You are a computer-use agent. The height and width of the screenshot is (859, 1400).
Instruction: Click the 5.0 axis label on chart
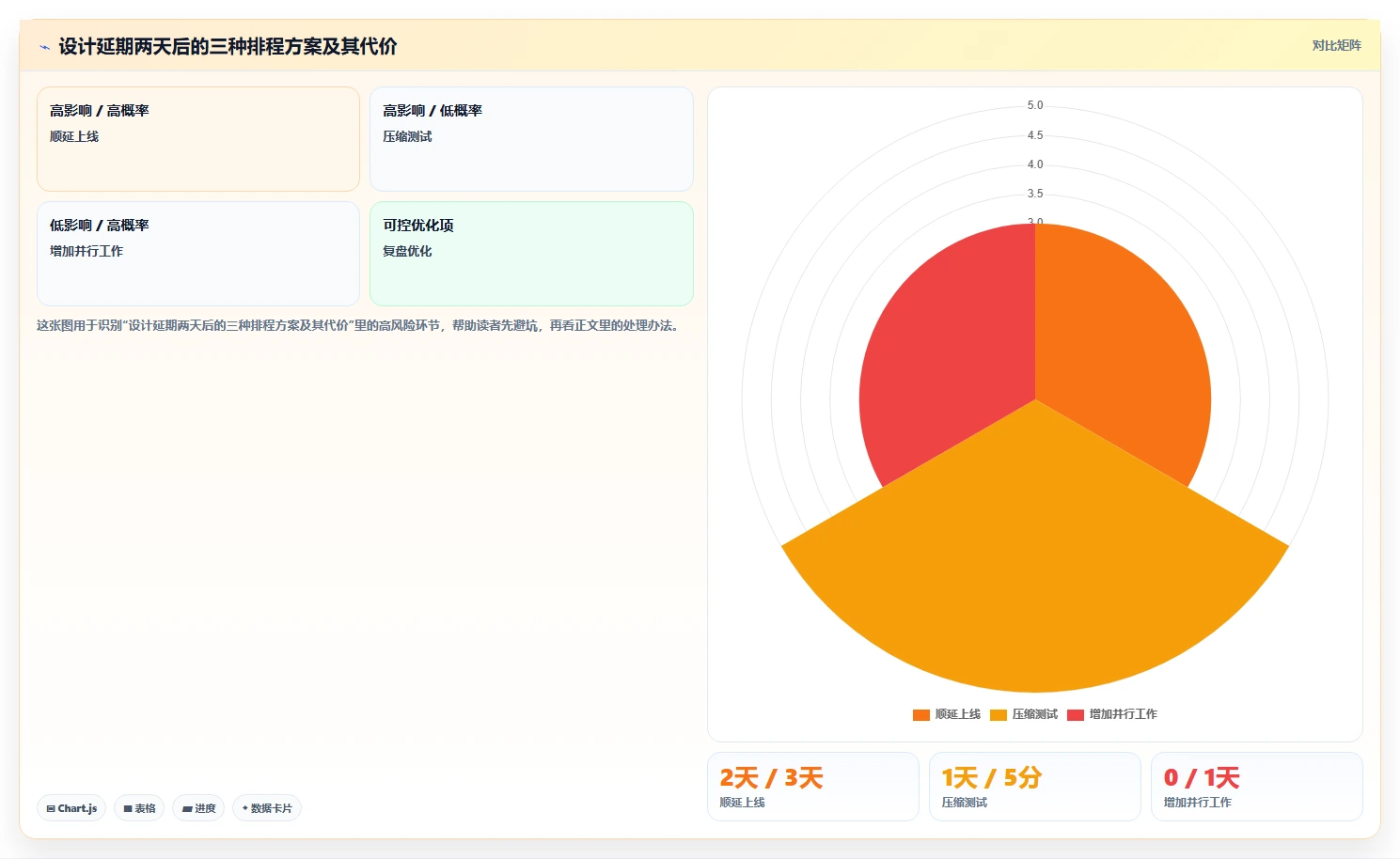[1035, 105]
